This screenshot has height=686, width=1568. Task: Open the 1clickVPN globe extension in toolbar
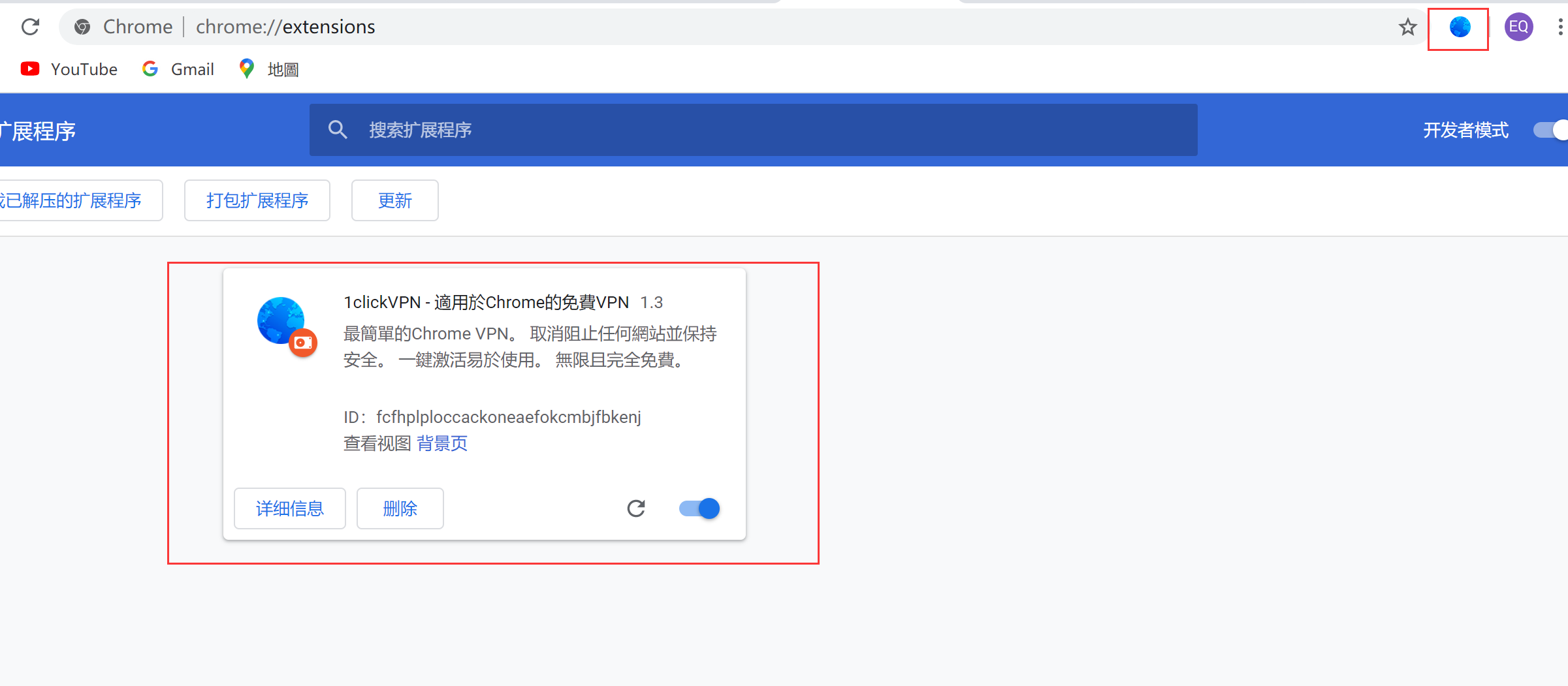pyautogui.click(x=1460, y=27)
